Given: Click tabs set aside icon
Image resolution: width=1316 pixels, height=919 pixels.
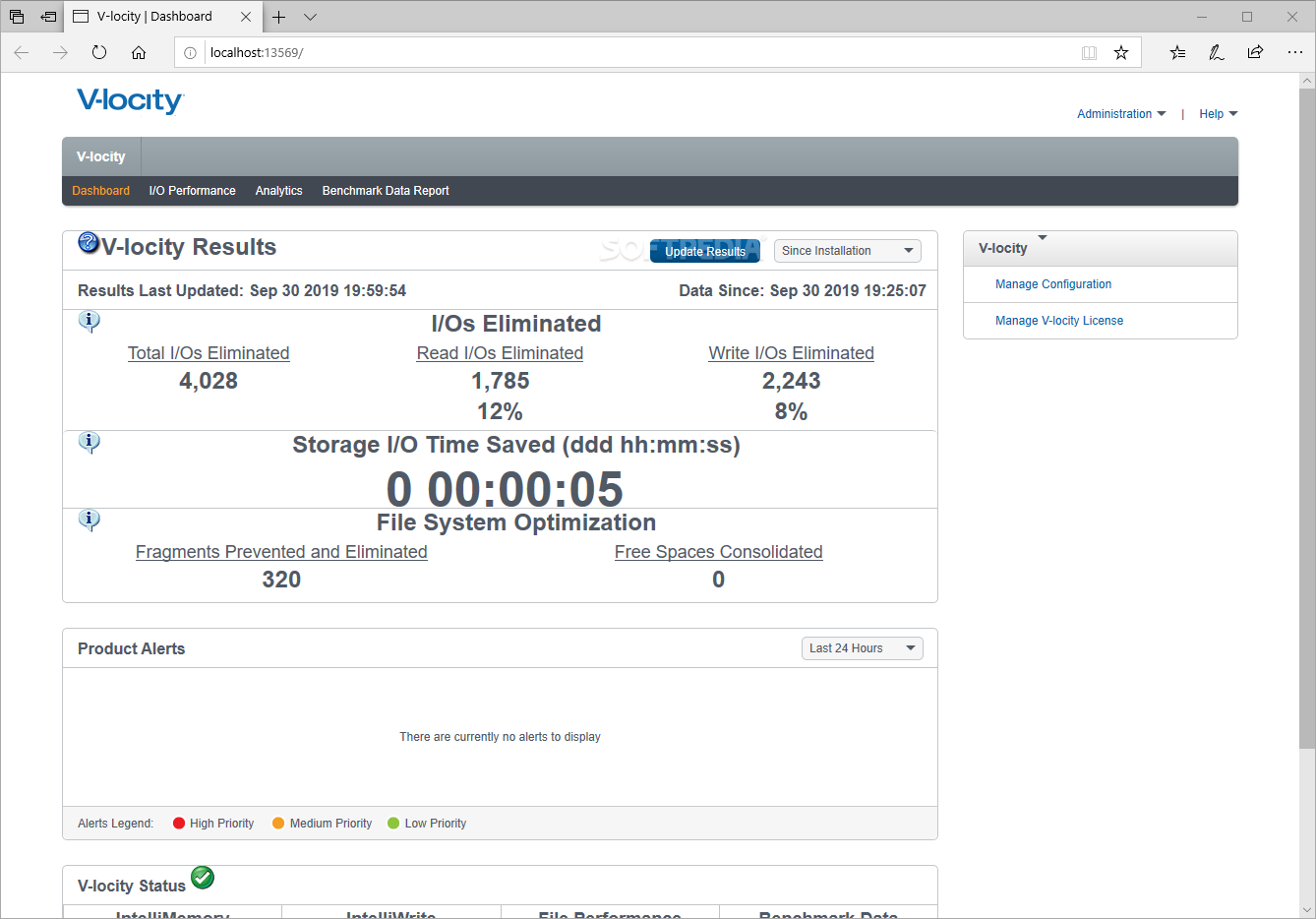Looking at the screenshot, I should (17, 17).
